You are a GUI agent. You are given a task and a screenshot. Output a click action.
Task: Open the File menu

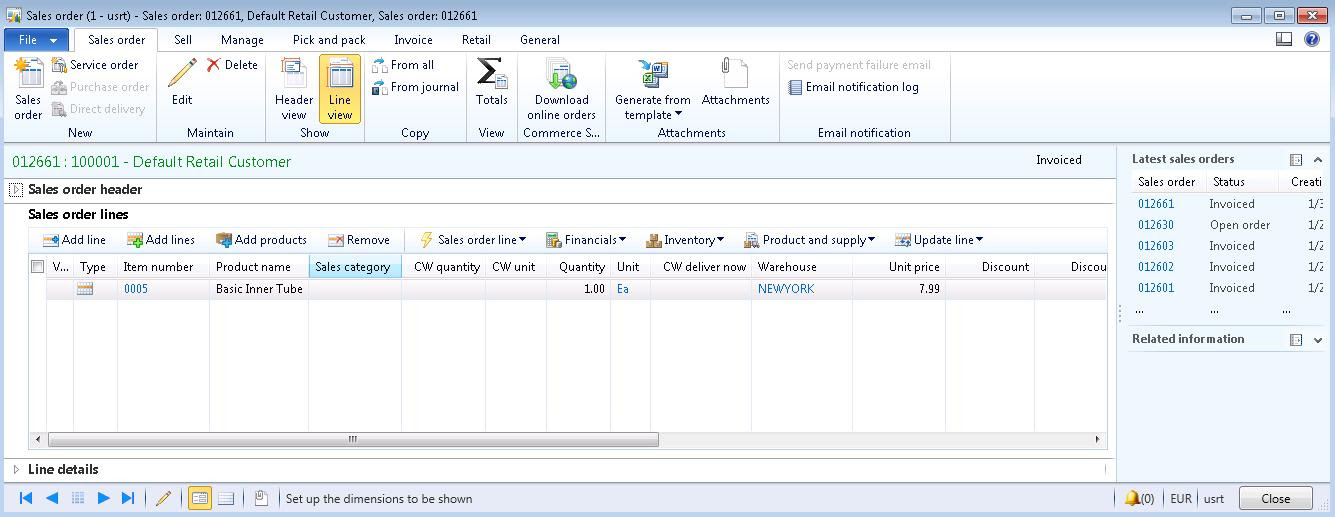(37, 40)
